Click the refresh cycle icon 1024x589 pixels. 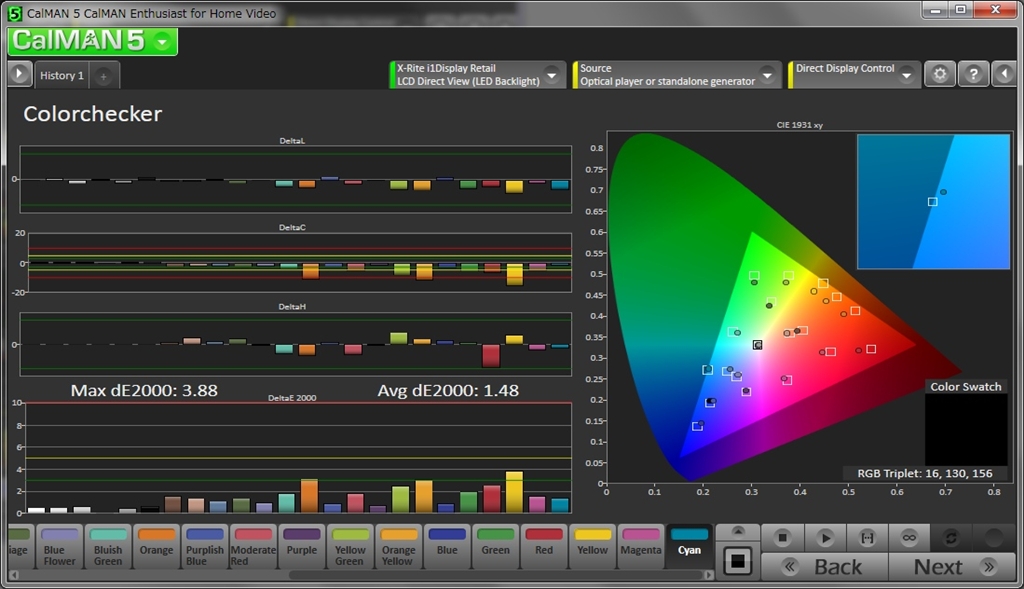[951, 537]
